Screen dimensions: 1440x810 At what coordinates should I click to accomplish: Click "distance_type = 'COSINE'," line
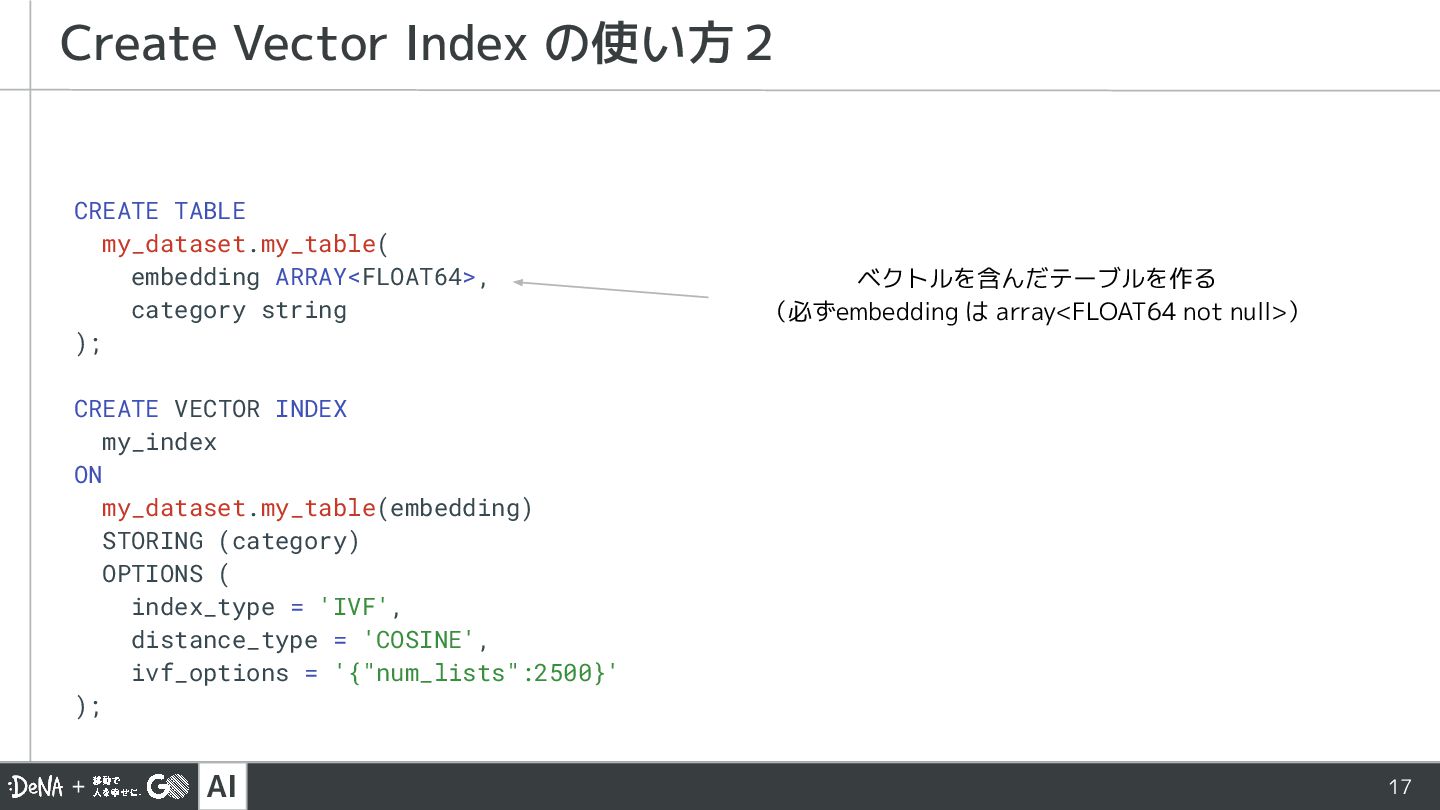coord(310,640)
